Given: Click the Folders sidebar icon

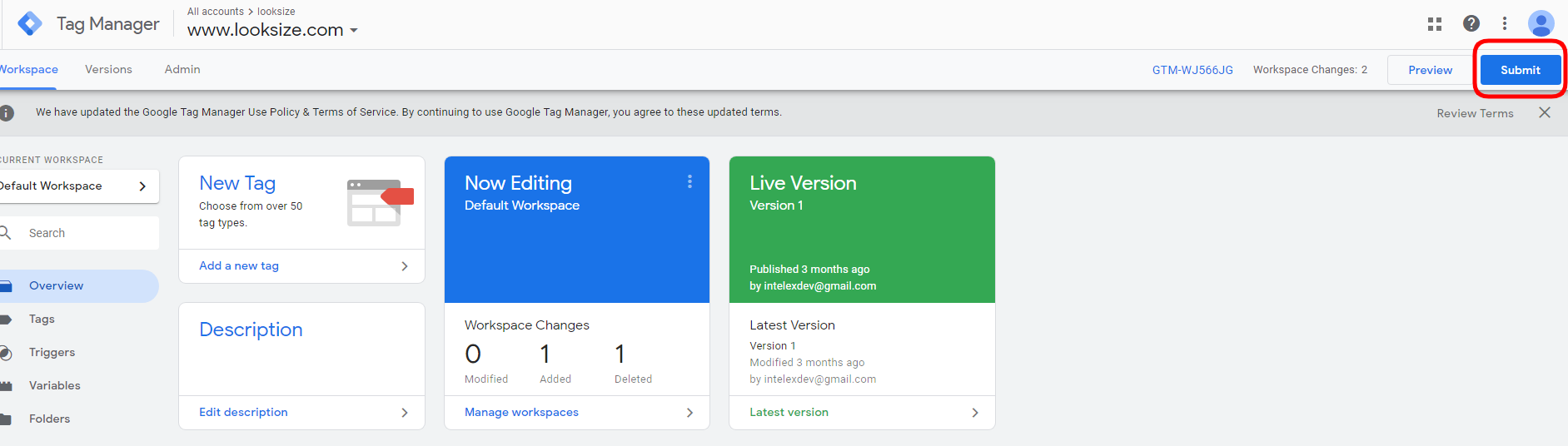Looking at the screenshot, I should pos(6,419).
